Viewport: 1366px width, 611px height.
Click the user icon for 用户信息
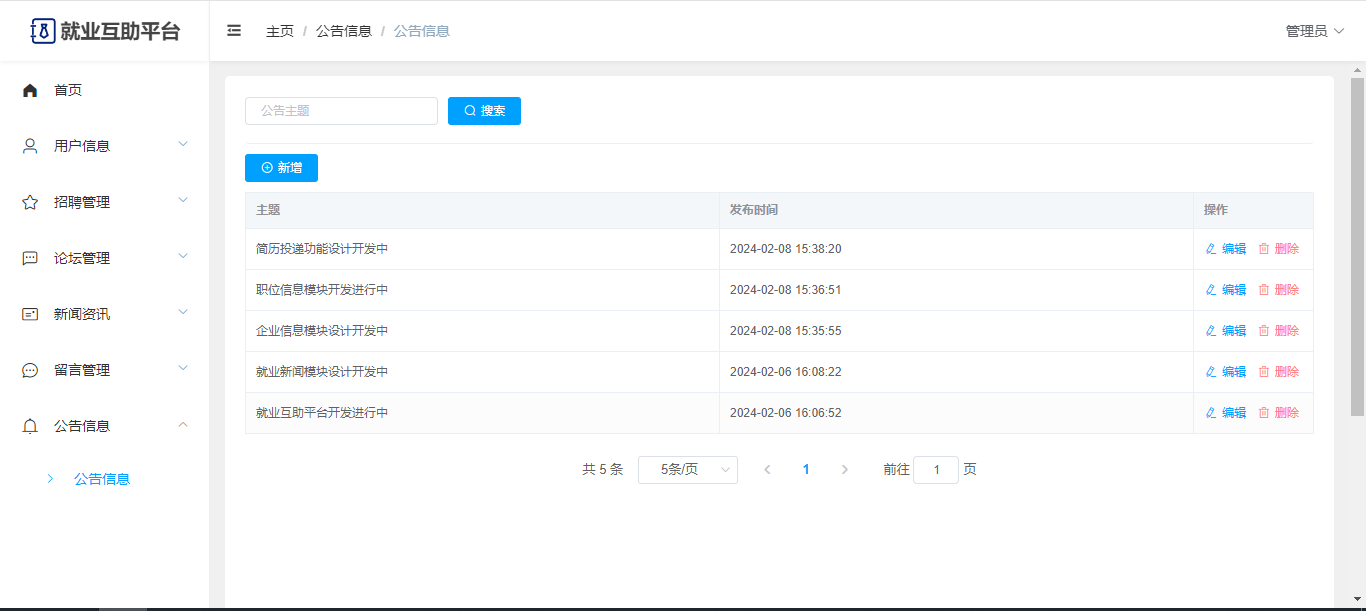(x=30, y=146)
